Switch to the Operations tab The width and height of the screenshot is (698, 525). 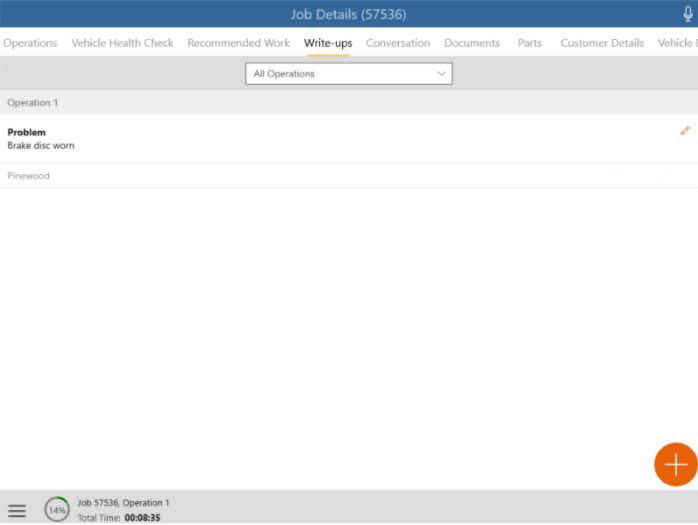click(x=30, y=43)
